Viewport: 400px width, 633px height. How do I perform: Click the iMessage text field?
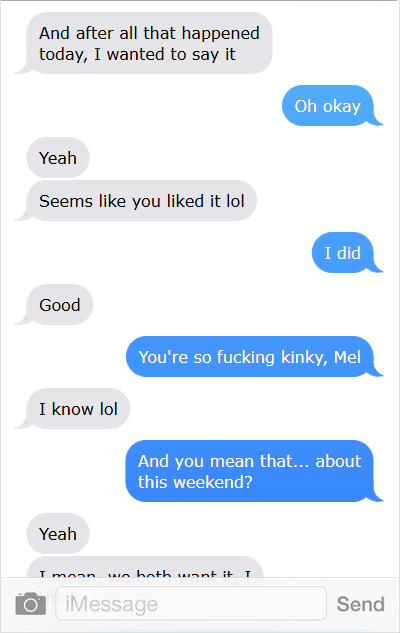[x=191, y=604]
